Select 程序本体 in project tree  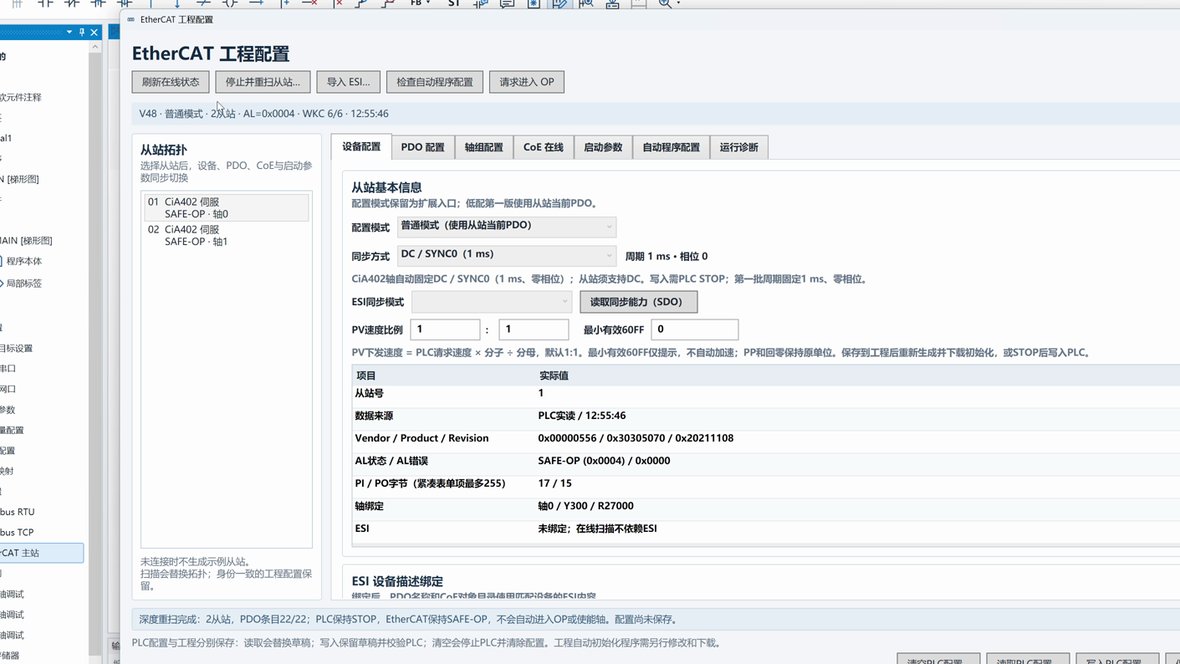click(x=24, y=261)
